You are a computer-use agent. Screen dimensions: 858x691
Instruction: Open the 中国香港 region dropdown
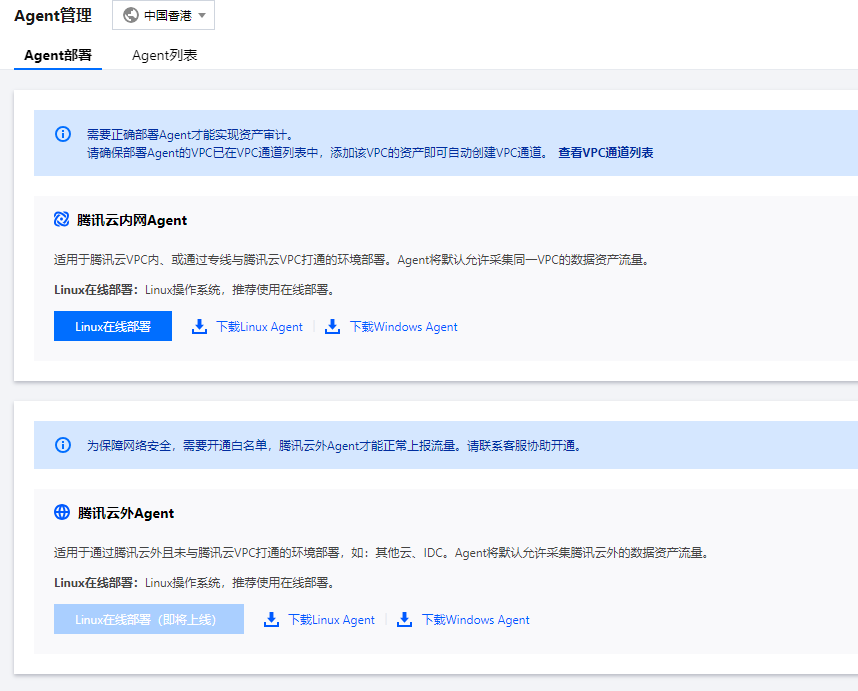tap(163, 15)
